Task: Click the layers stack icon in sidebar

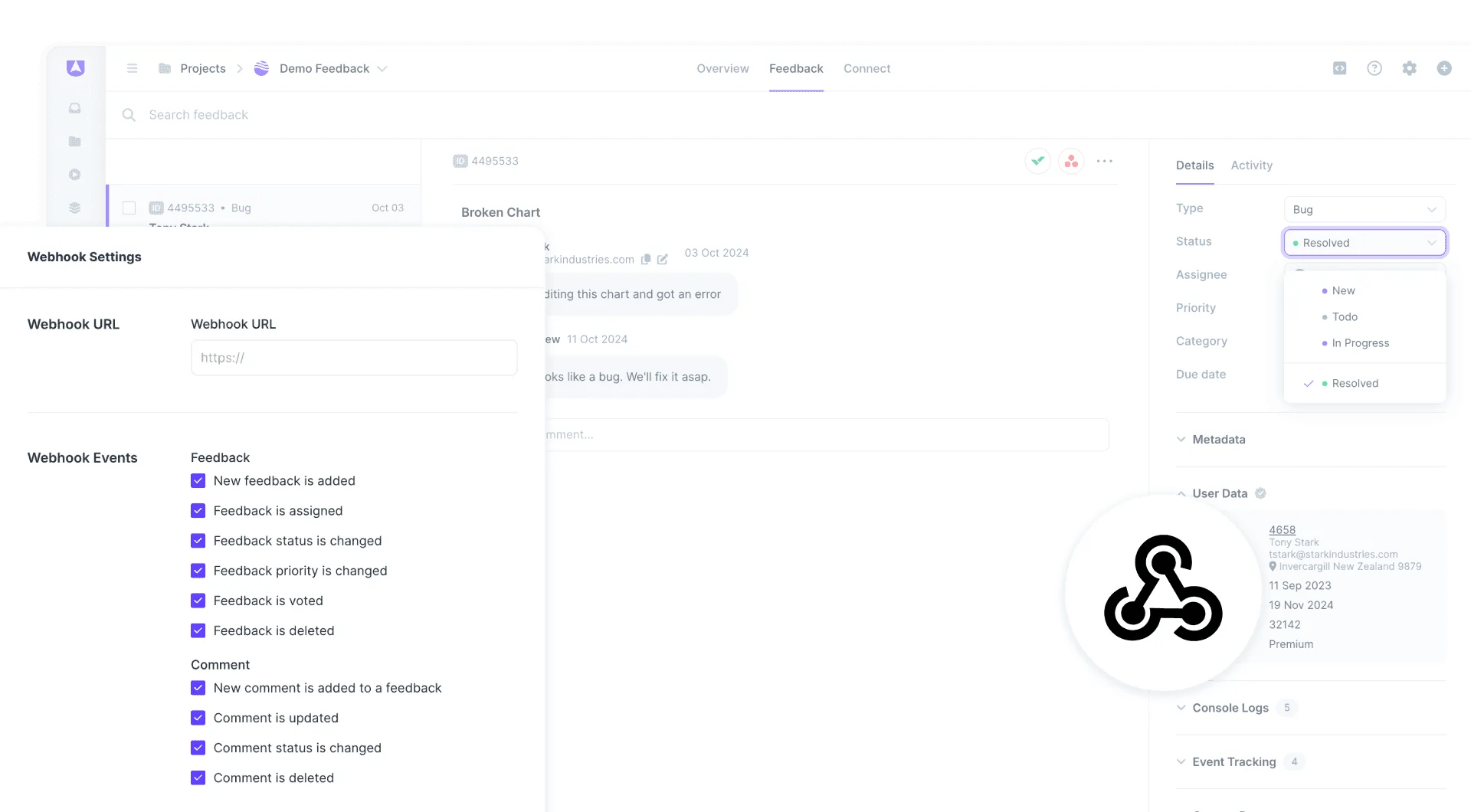Action: (74, 208)
